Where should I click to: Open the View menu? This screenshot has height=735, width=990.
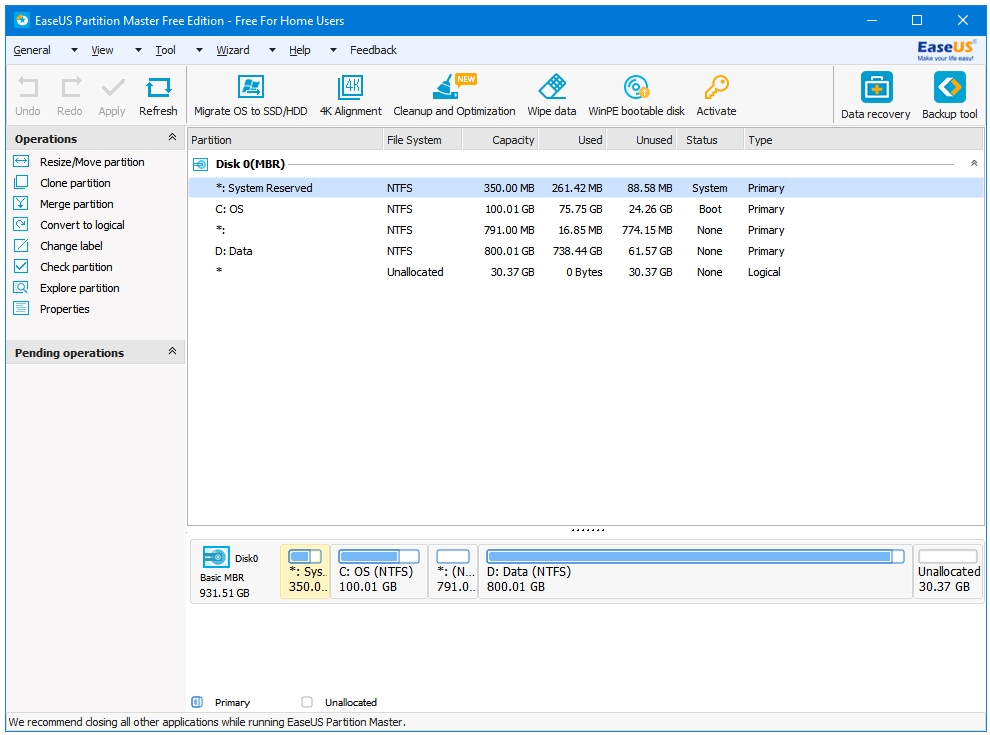pyautogui.click(x=102, y=50)
